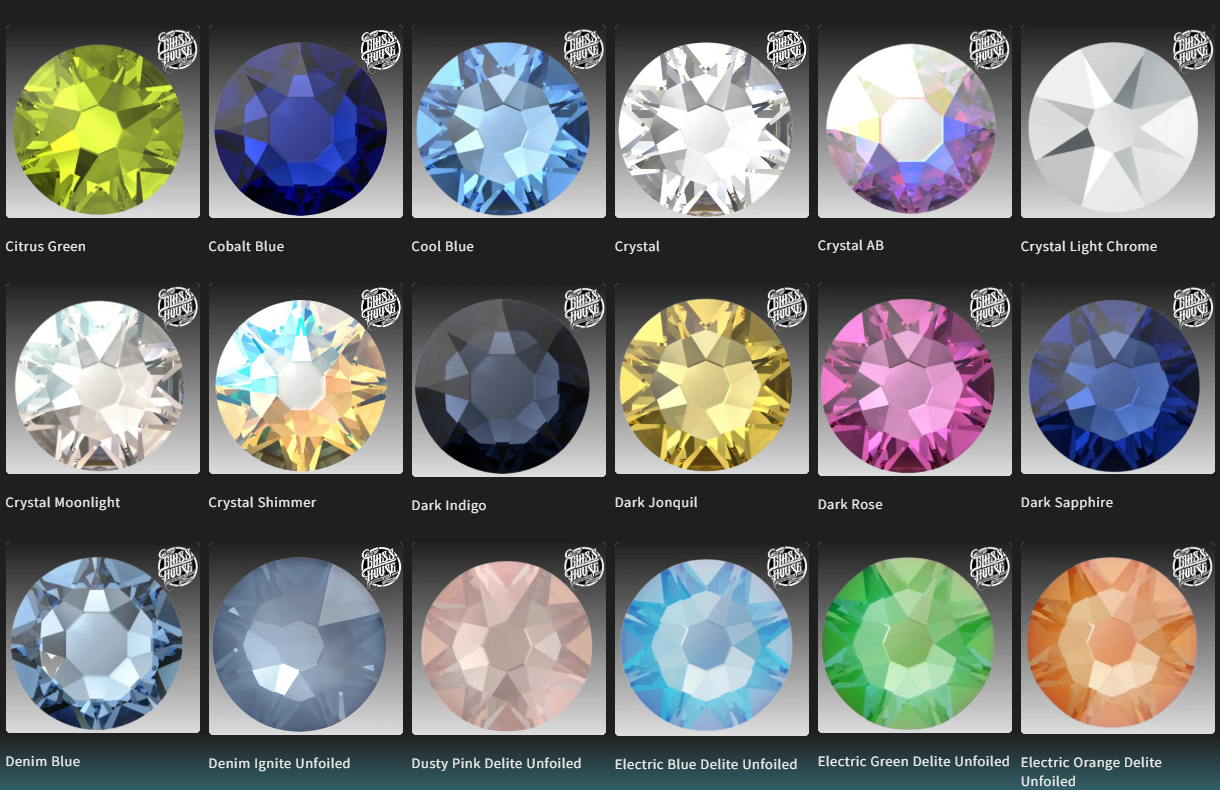Open the Crystal AB rhinestone image

click(x=915, y=122)
